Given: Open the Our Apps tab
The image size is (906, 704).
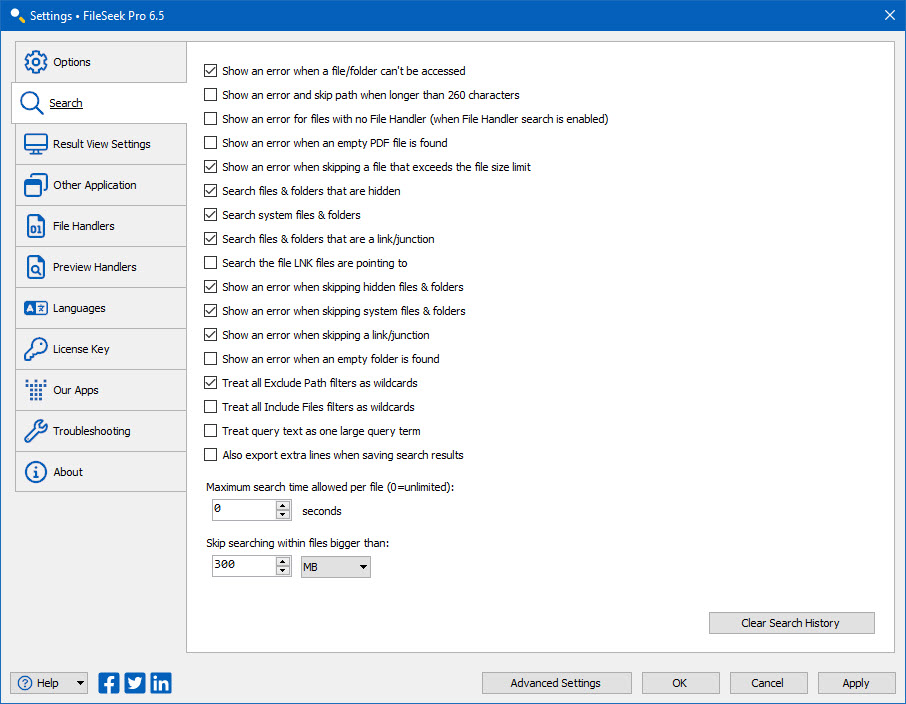Looking at the screenshot, I should tap(101, 390).
